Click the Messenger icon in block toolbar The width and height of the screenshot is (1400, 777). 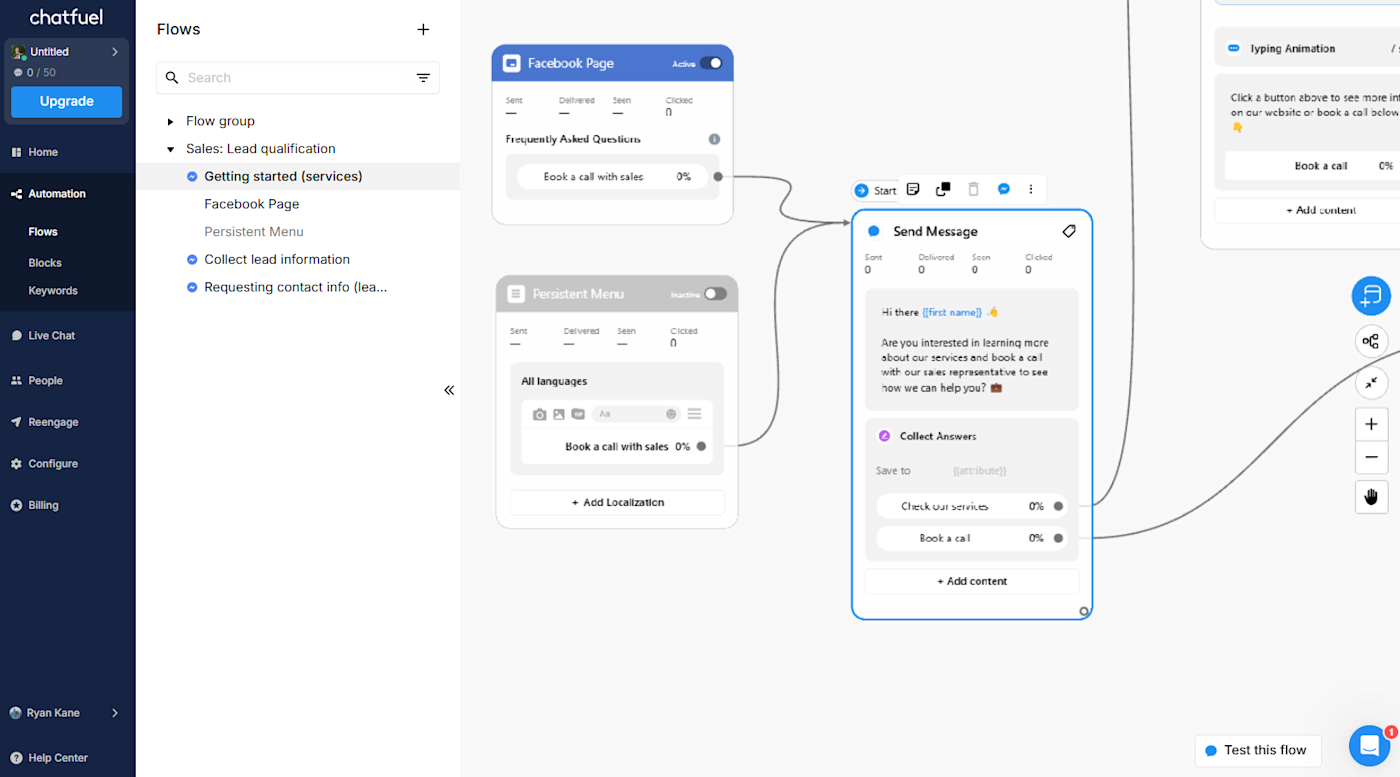pos(1004,189)
